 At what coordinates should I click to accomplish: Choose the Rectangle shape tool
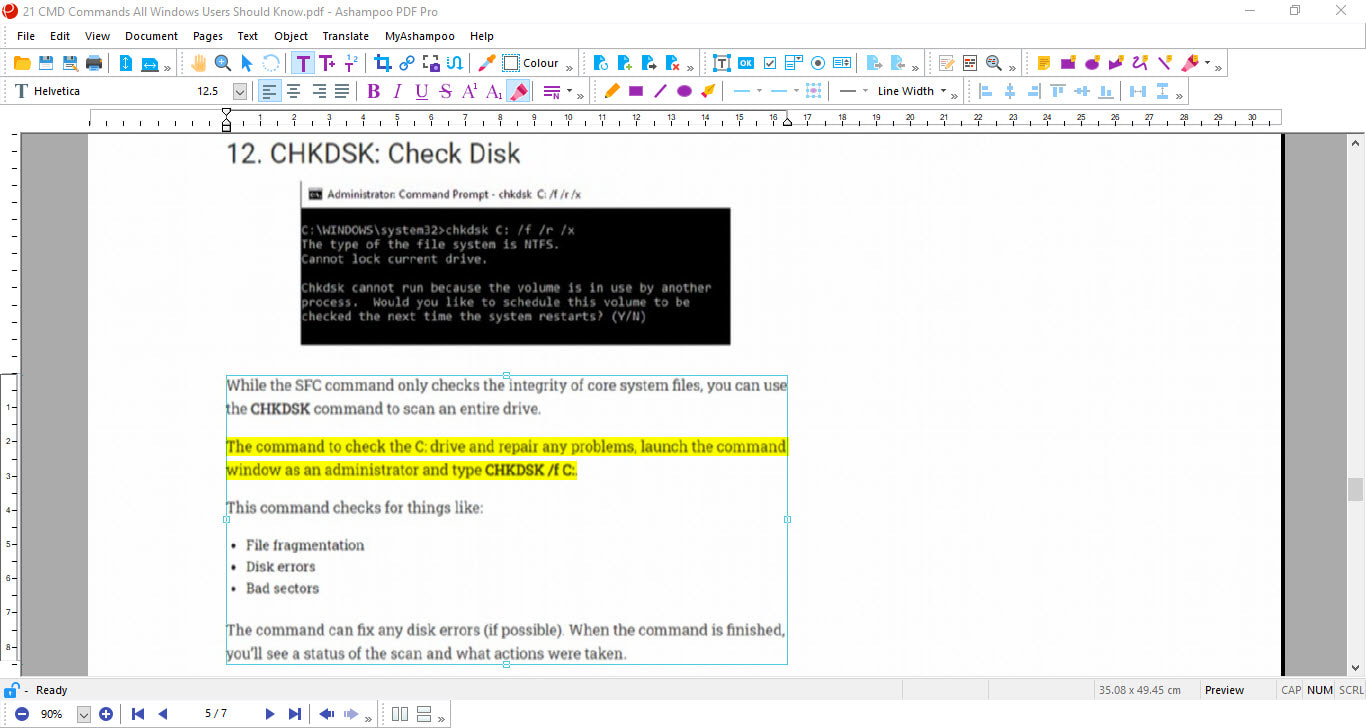[x=636, y=91]
